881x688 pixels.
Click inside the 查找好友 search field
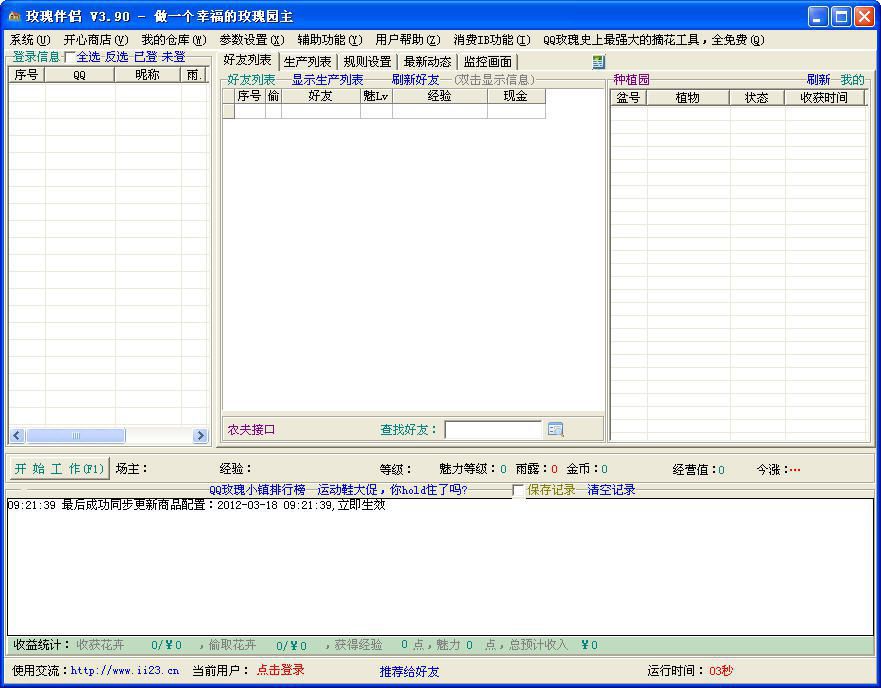pos(493,430)
